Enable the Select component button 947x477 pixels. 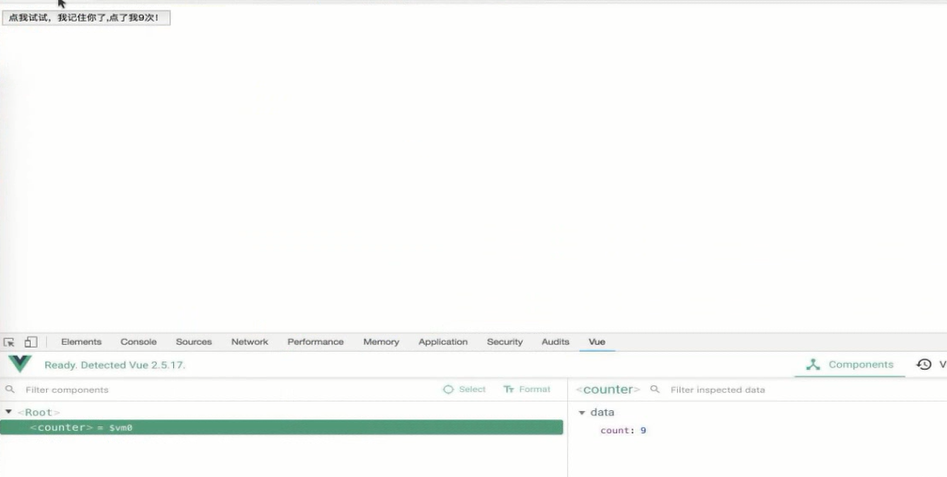tap(464, 389)
